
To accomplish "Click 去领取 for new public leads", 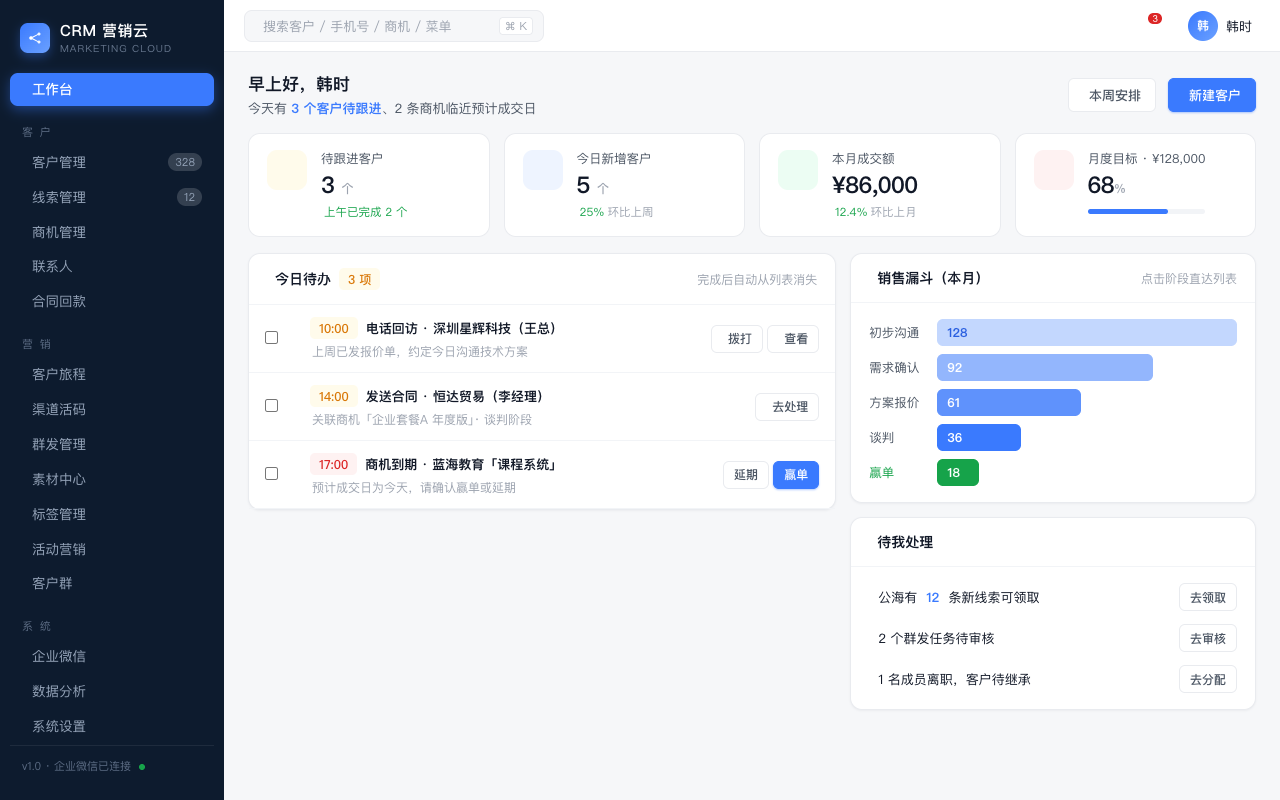I will click(x=1208, y=597).
